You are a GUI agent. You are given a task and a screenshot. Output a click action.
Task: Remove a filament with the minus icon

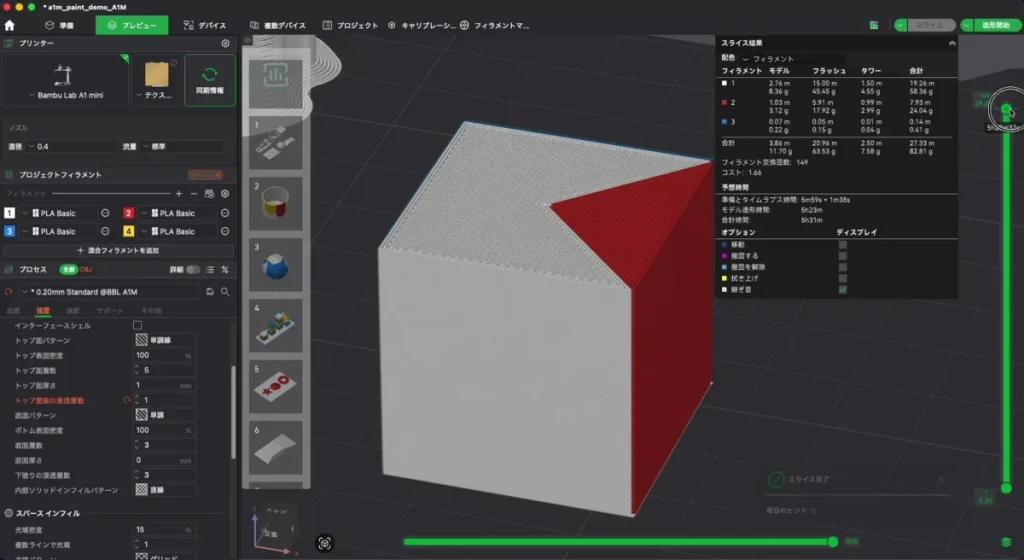(194, 194)
